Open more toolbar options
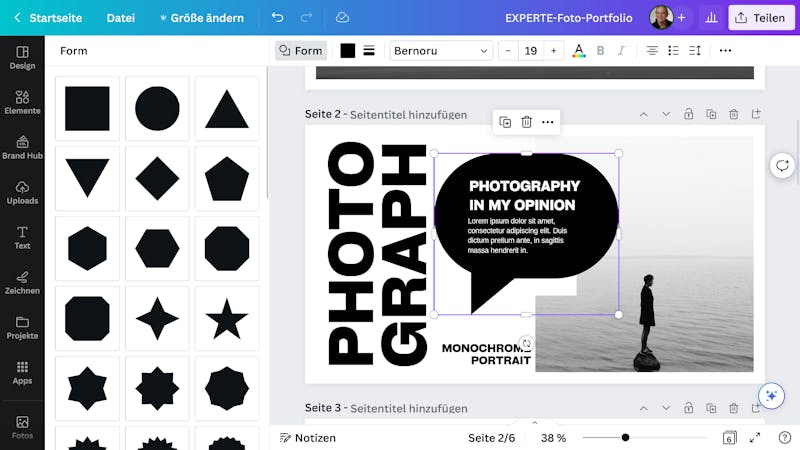The height and width of the screenshot is (450, 800). (725, 51)
